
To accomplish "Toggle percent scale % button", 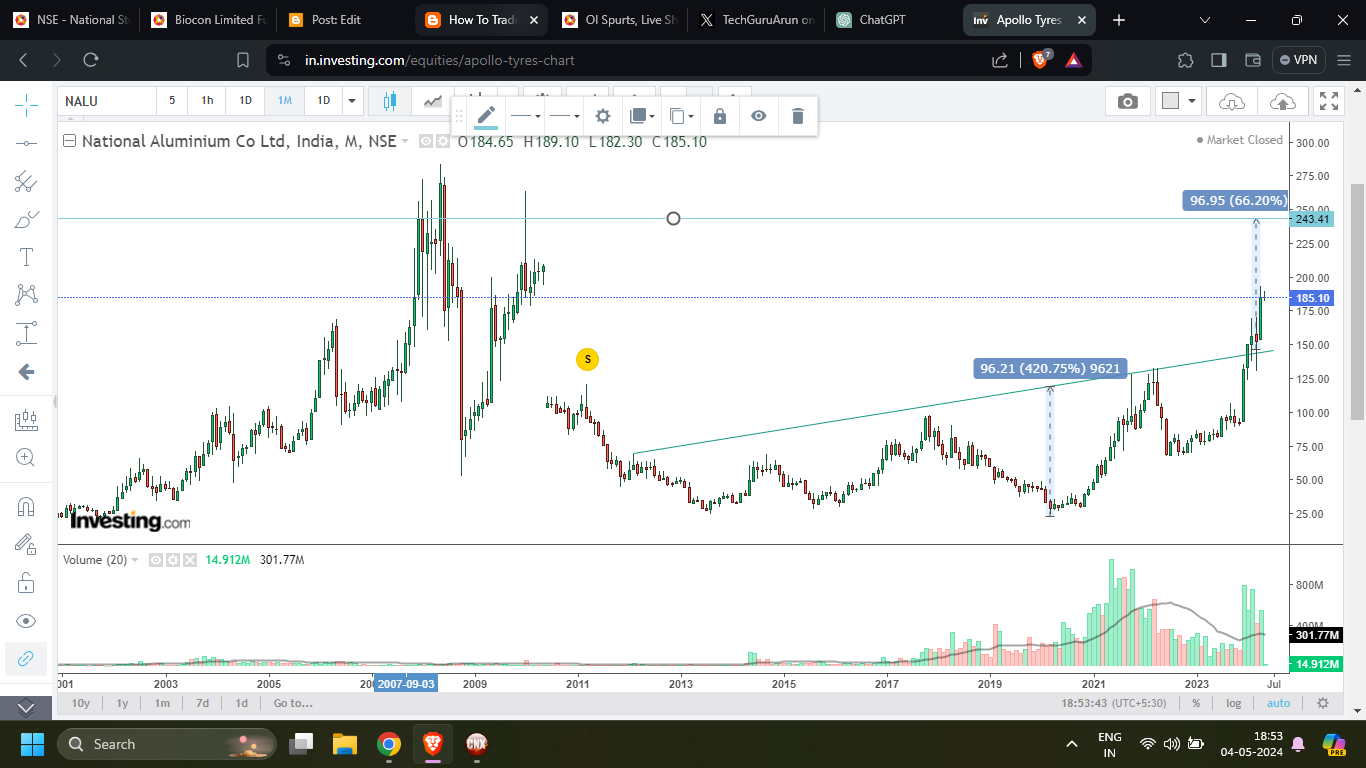I will tap(1196, 703).
